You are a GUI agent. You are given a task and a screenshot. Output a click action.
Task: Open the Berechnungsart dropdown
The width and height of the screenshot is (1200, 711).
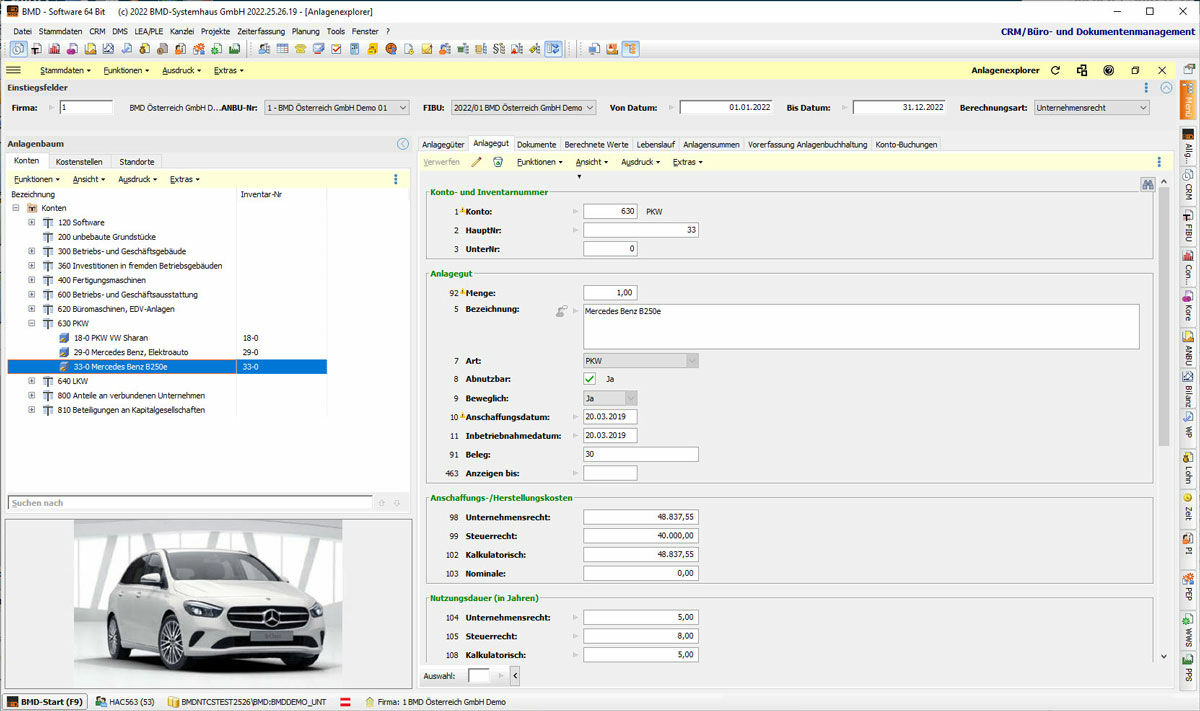pyautogui.click(x=1142, y=108)
